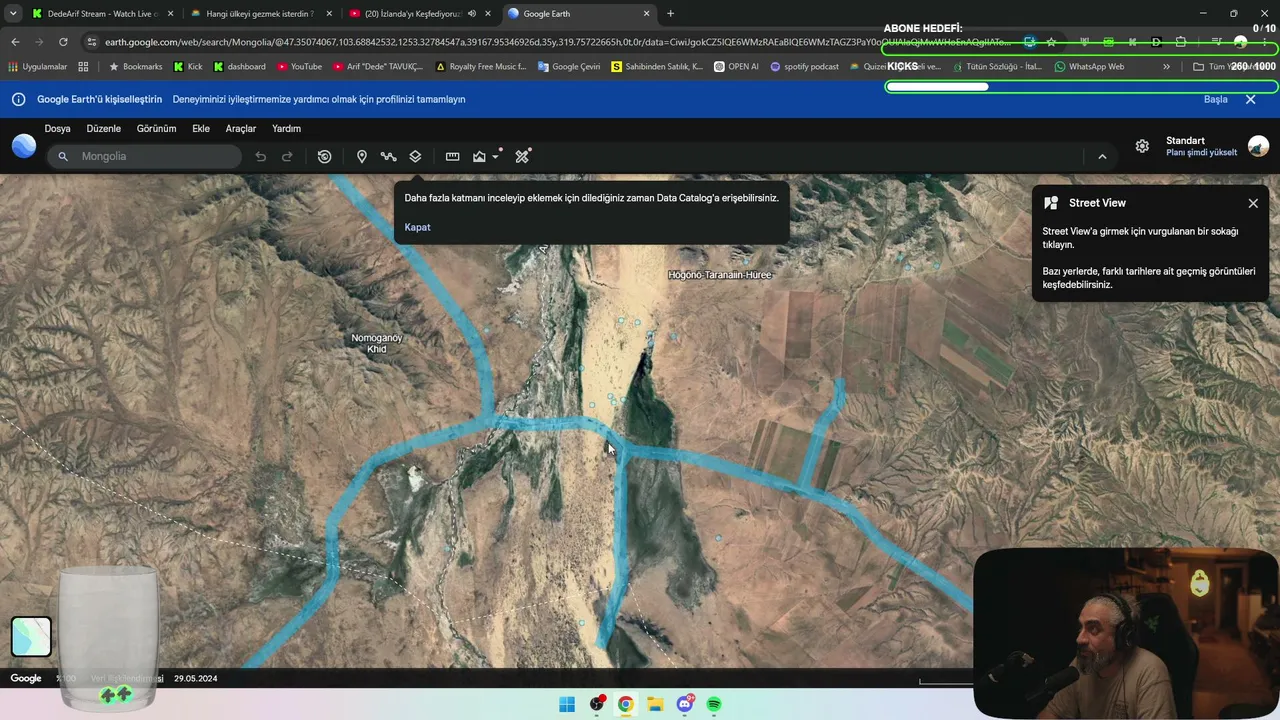
Task: Open the Ekle menu
Action: point(201,129)
